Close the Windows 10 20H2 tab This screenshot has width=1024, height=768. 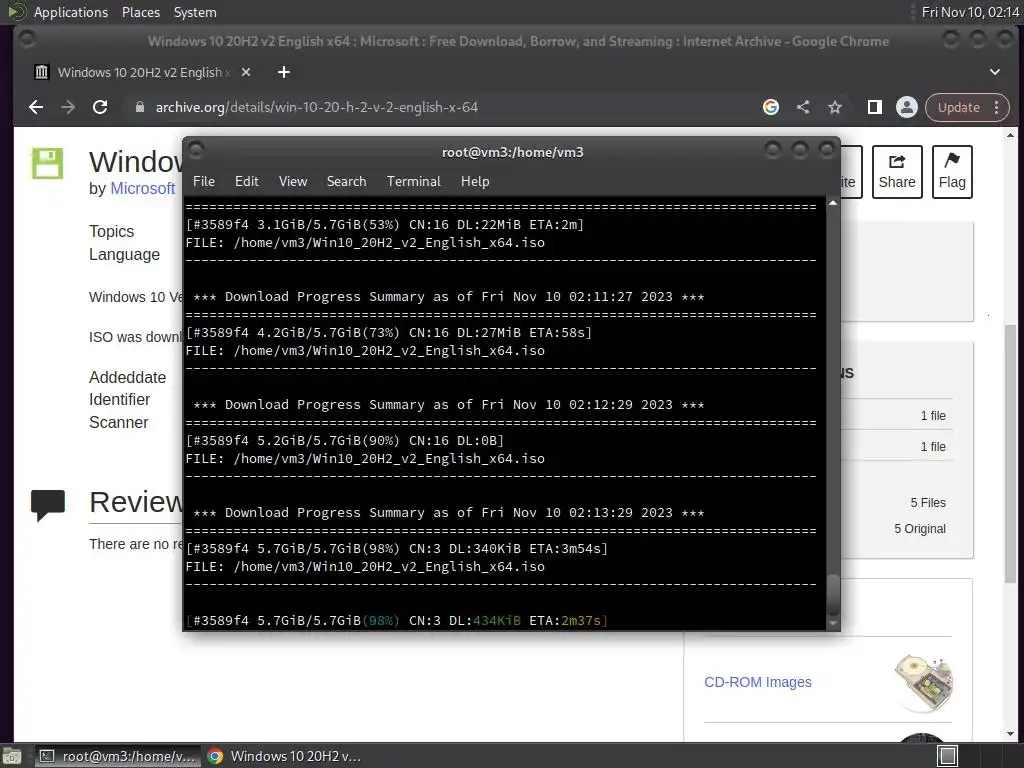[x=246, y=72]
